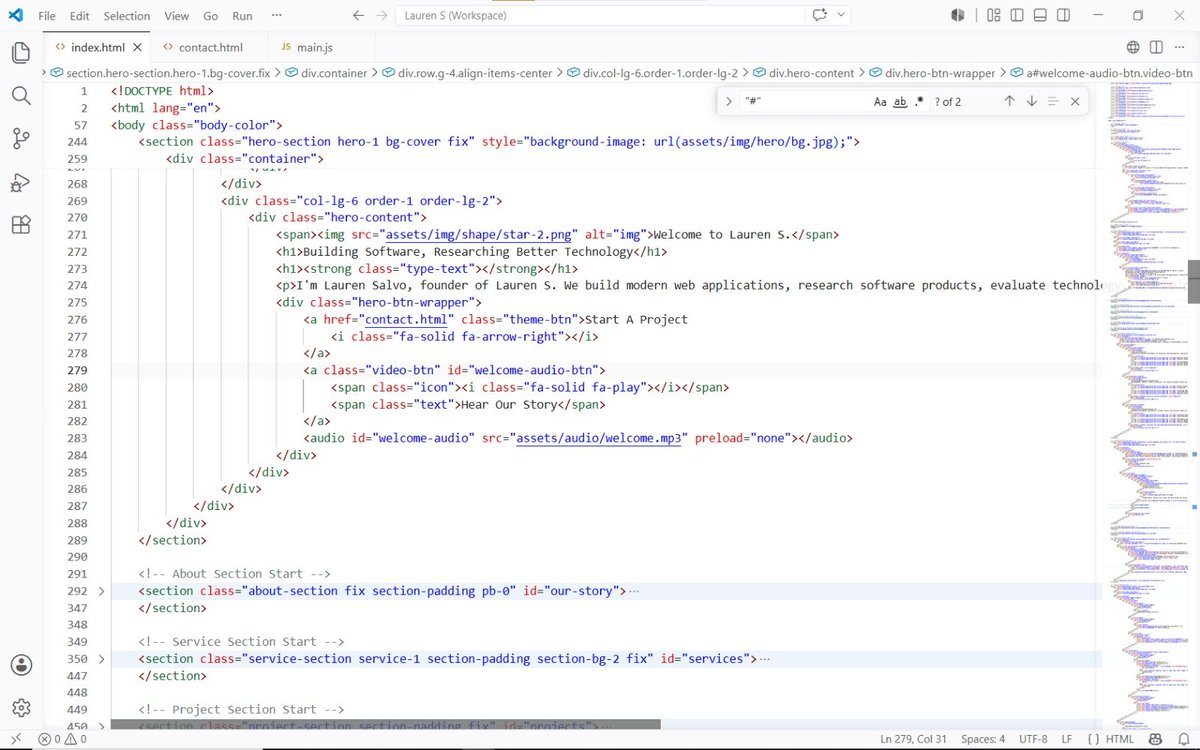Expand the folded service-section at line 350

pos(101,659)
